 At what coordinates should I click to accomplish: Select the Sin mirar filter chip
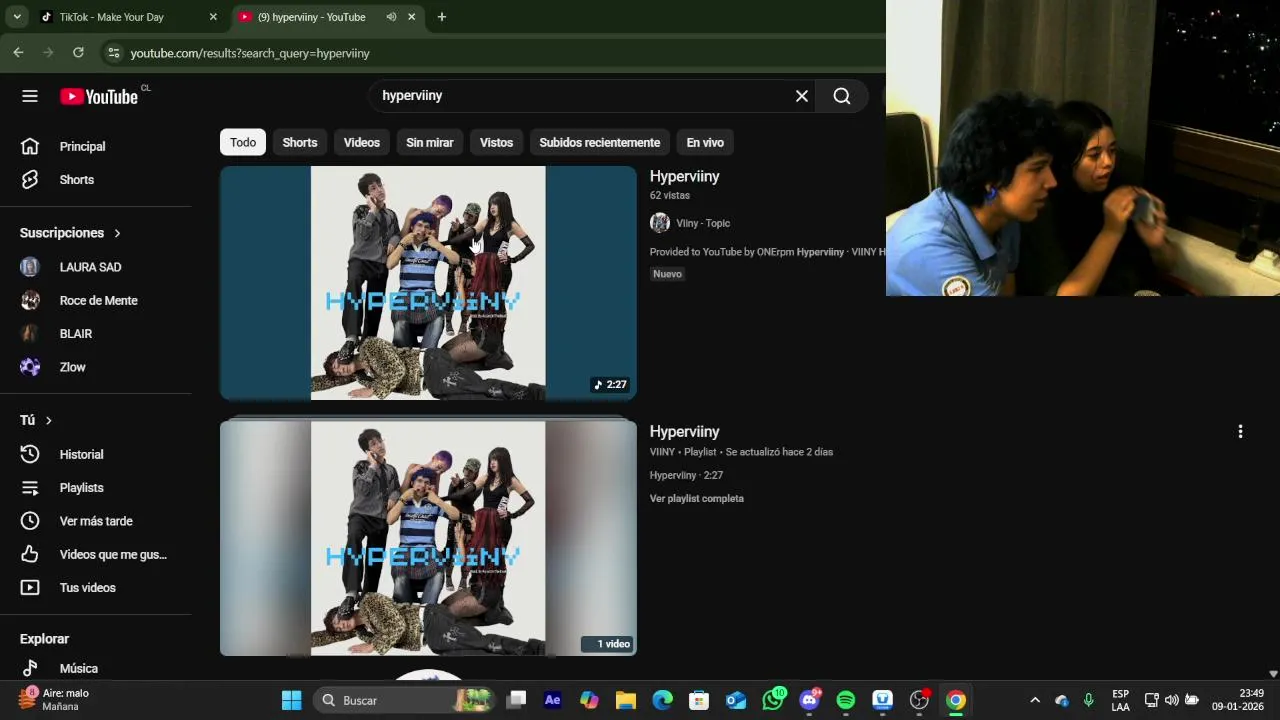click(x=430, y=142)
